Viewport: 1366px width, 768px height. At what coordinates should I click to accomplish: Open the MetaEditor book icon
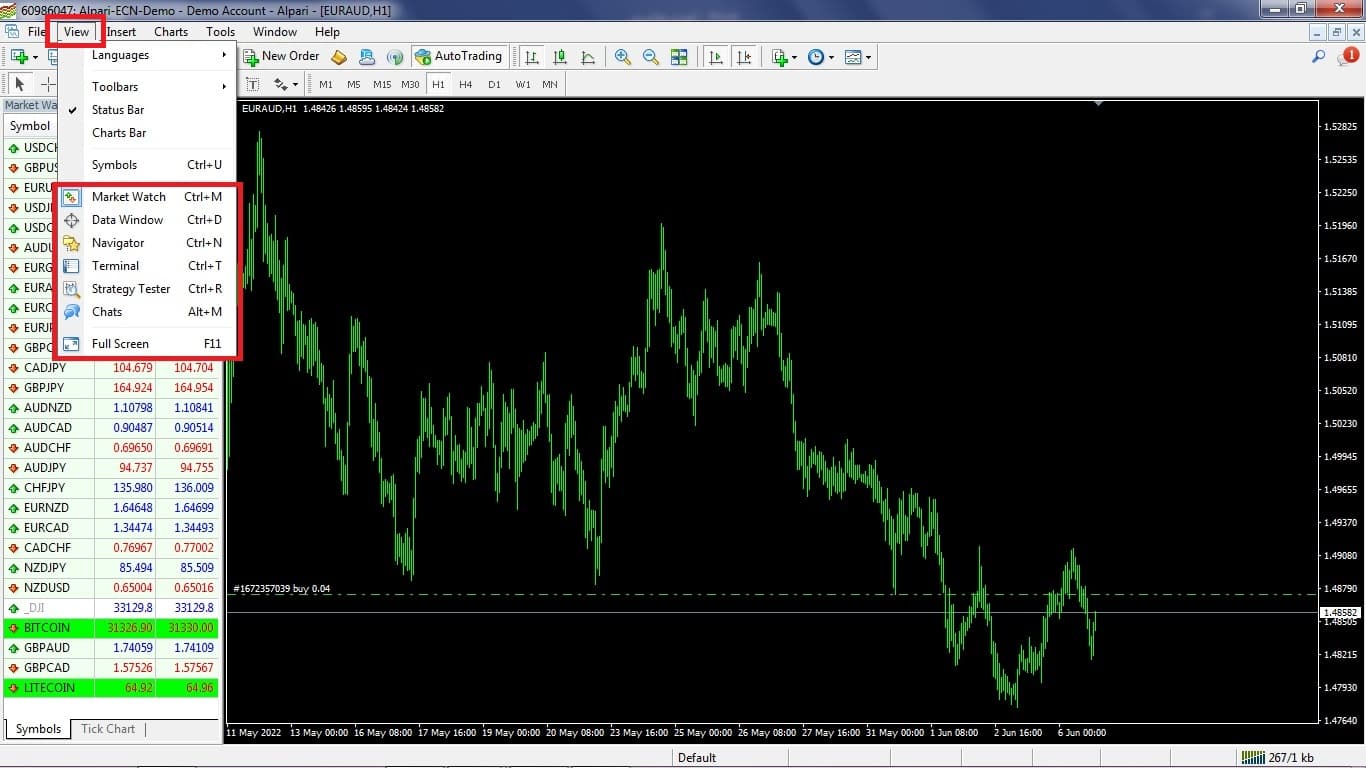(x=339, y=57)
